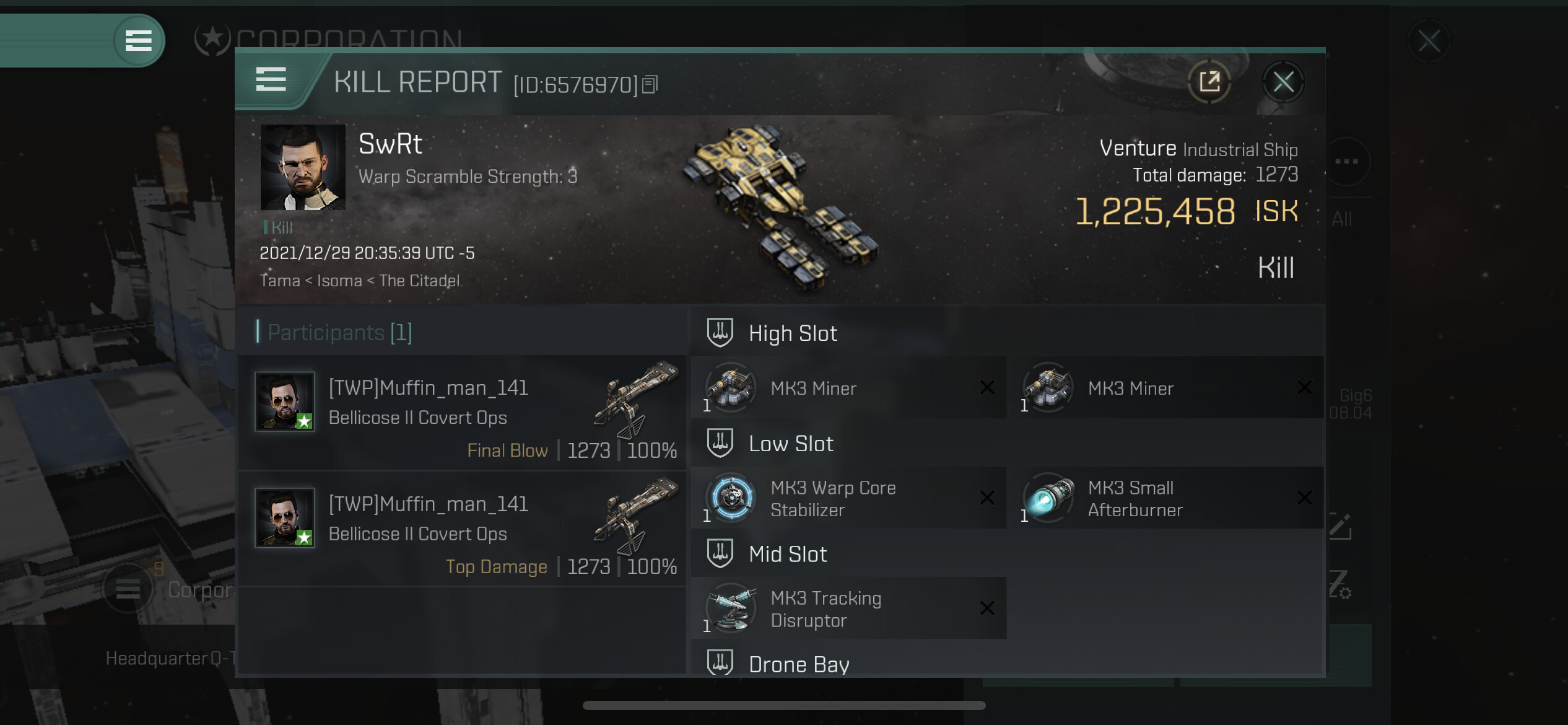Inspect the Venture ship image
Screen dimensions: 1568x725
point(780,207)
